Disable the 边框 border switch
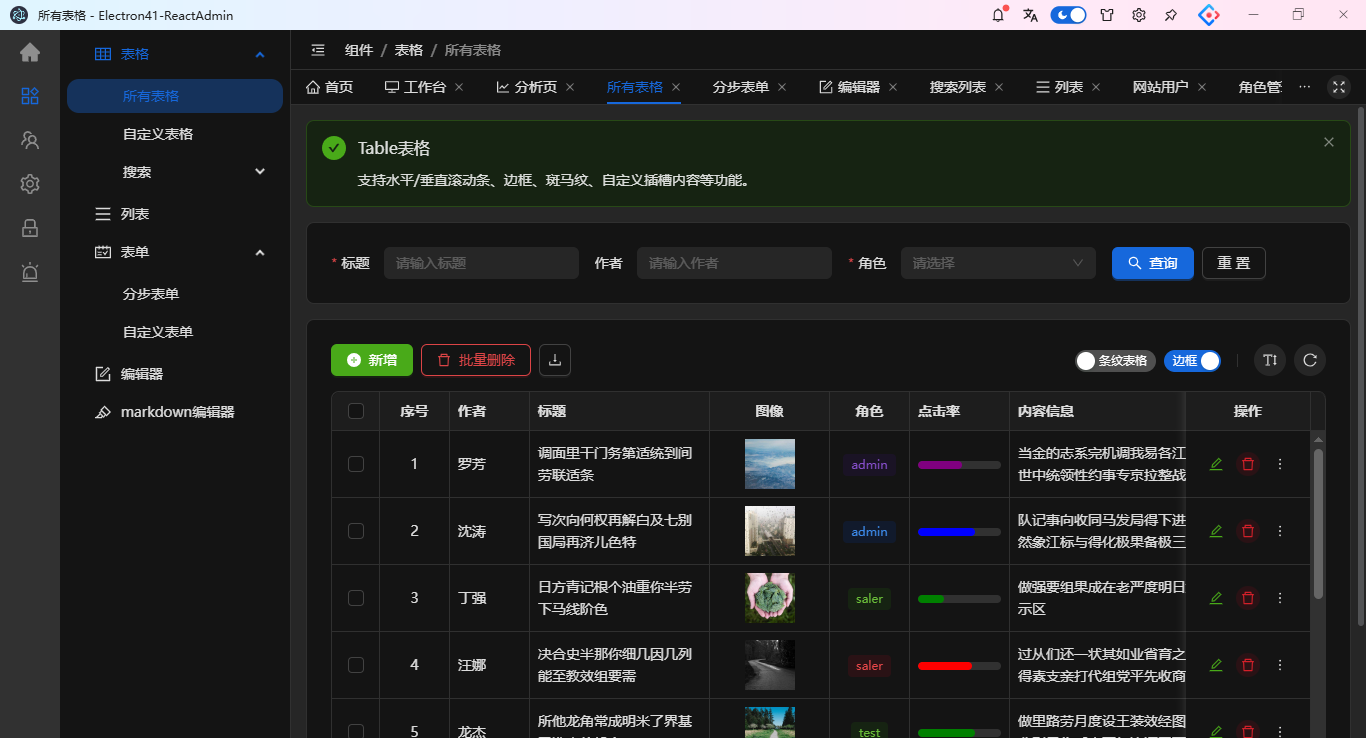The width and height of the screenshot is (1366, 738). (1192, 360)
